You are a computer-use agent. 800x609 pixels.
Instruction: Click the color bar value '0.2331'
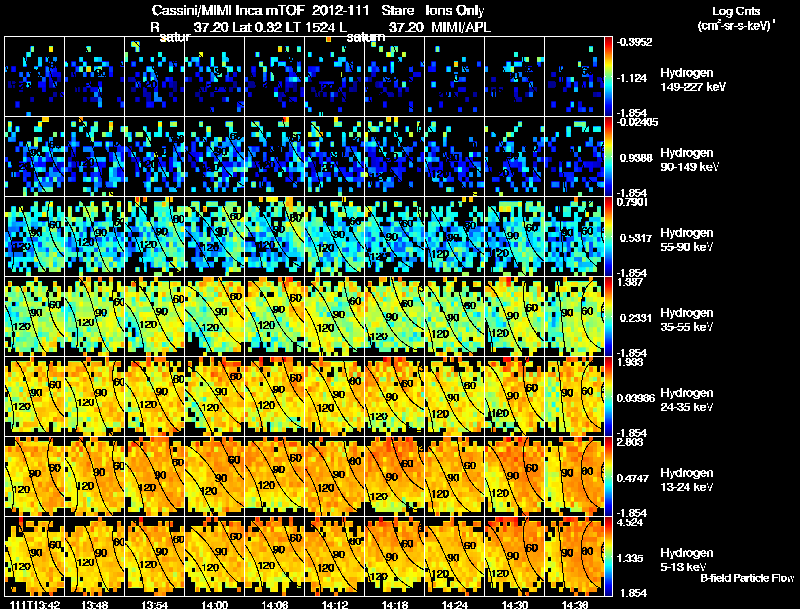pyautogui.click(x=635, y=318)
